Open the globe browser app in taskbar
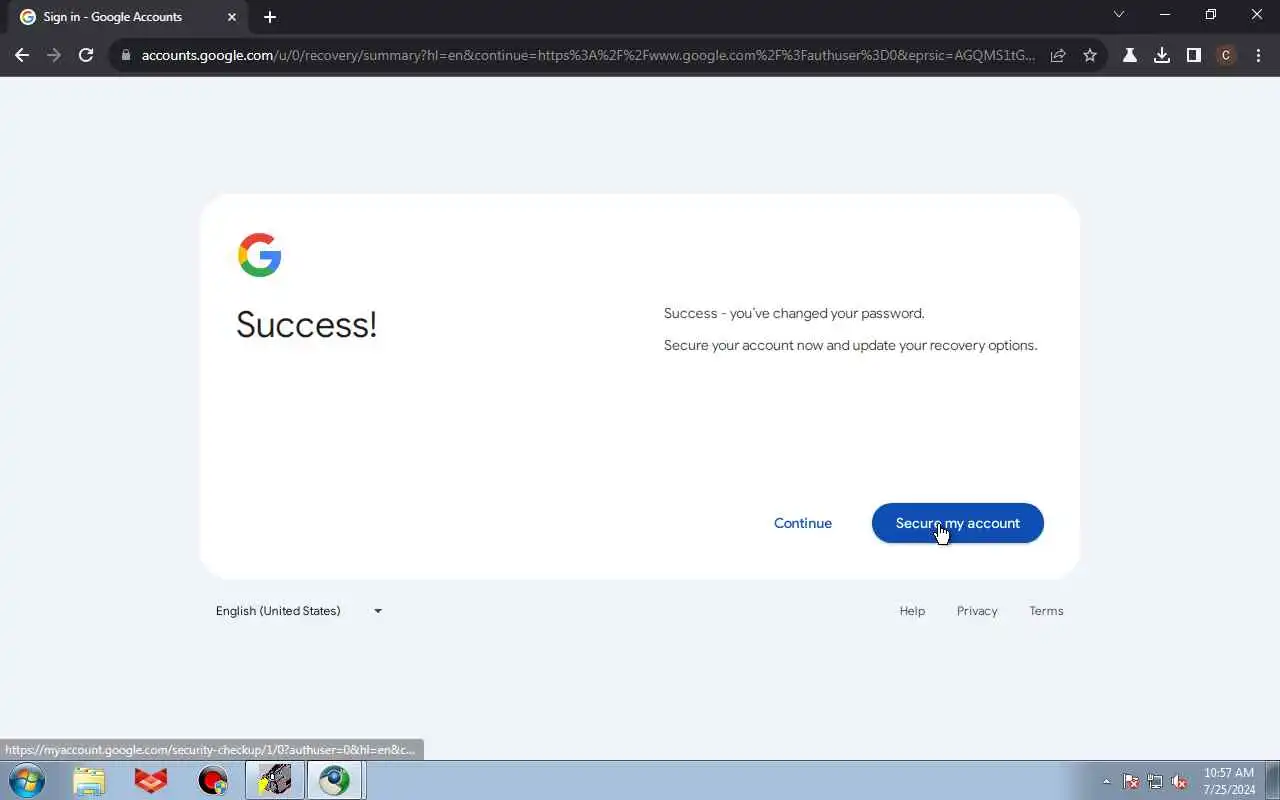1280x800 pixels. point(335,780)
